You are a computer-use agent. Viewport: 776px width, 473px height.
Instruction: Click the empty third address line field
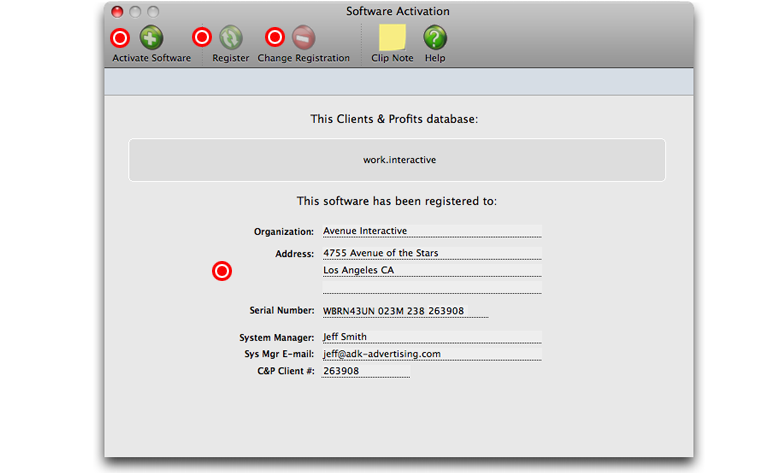click(432, 287)
